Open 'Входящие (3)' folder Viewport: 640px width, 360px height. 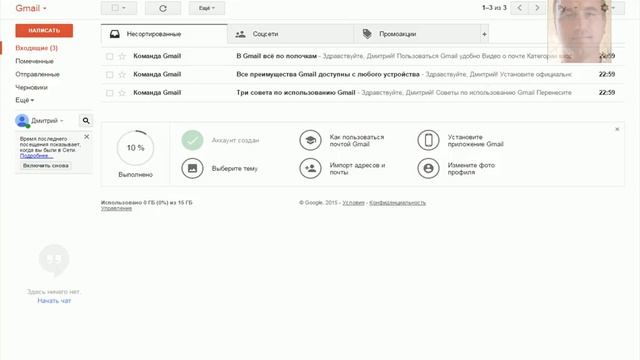coord(36,48)
